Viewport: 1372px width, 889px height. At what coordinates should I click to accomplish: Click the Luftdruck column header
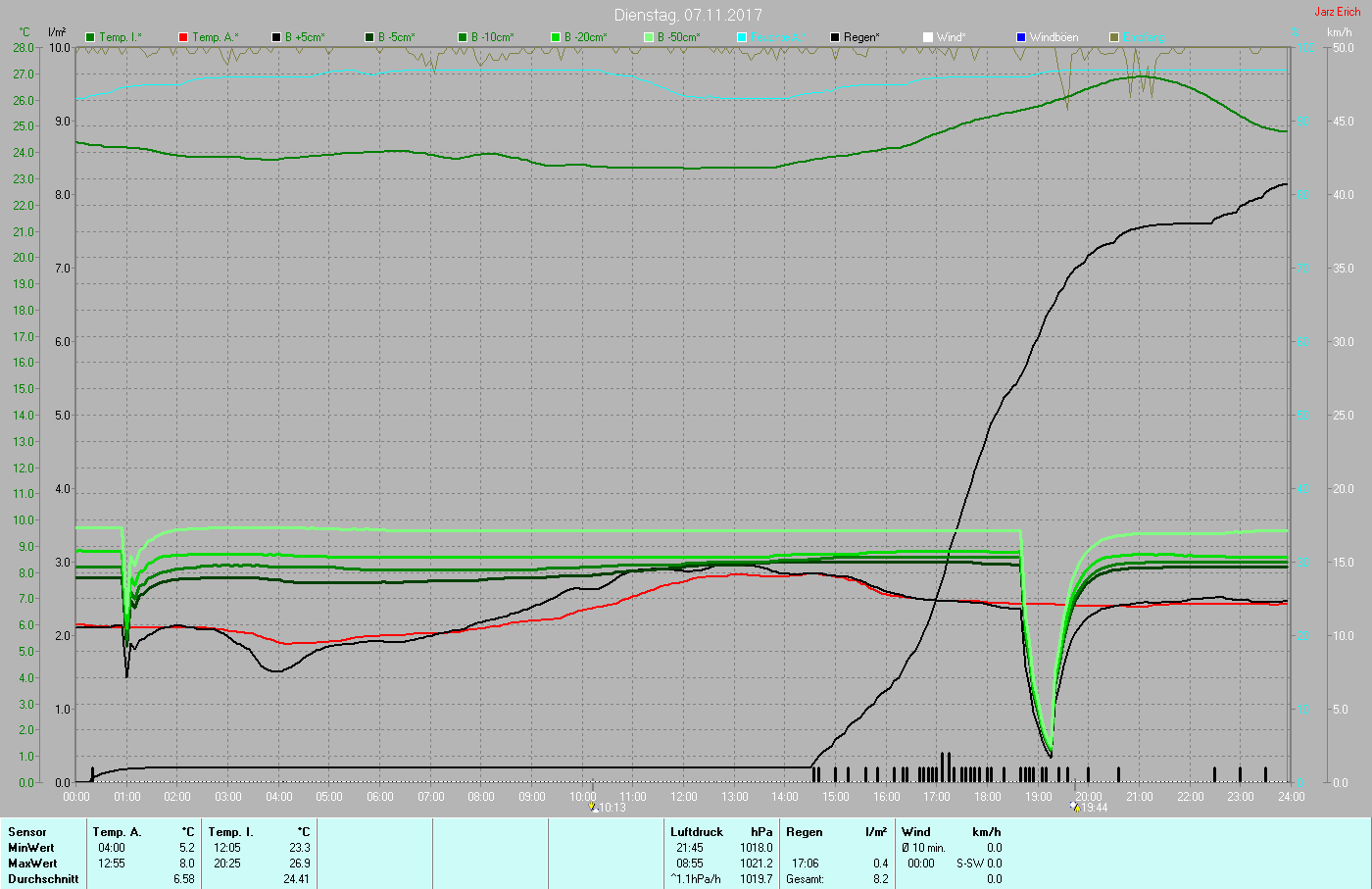pyautogui.click(x=696, y=832)
